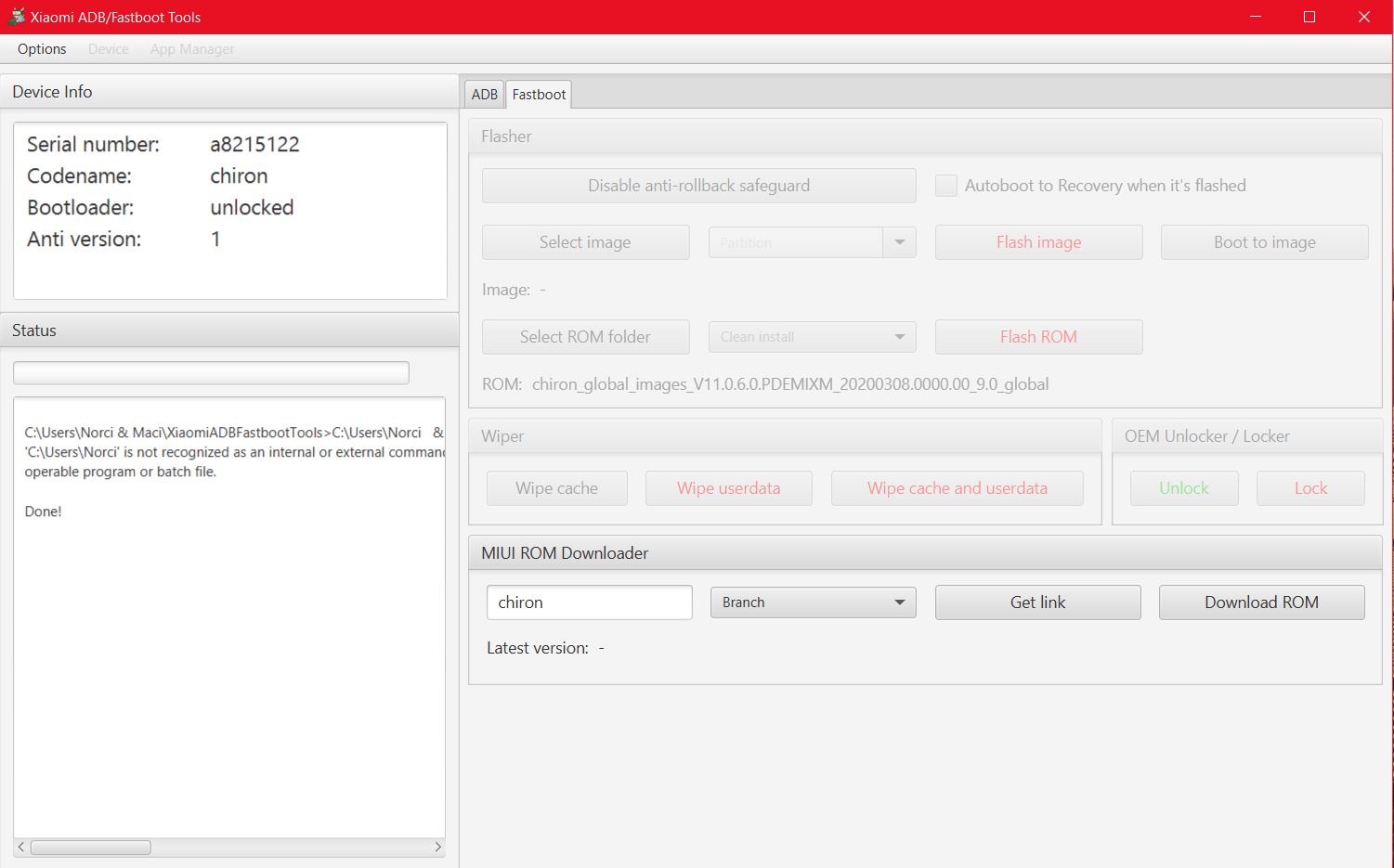Click the Clean install dropdown arrow
Screen dimensions: 1394x868
click(x=899, y=337)
